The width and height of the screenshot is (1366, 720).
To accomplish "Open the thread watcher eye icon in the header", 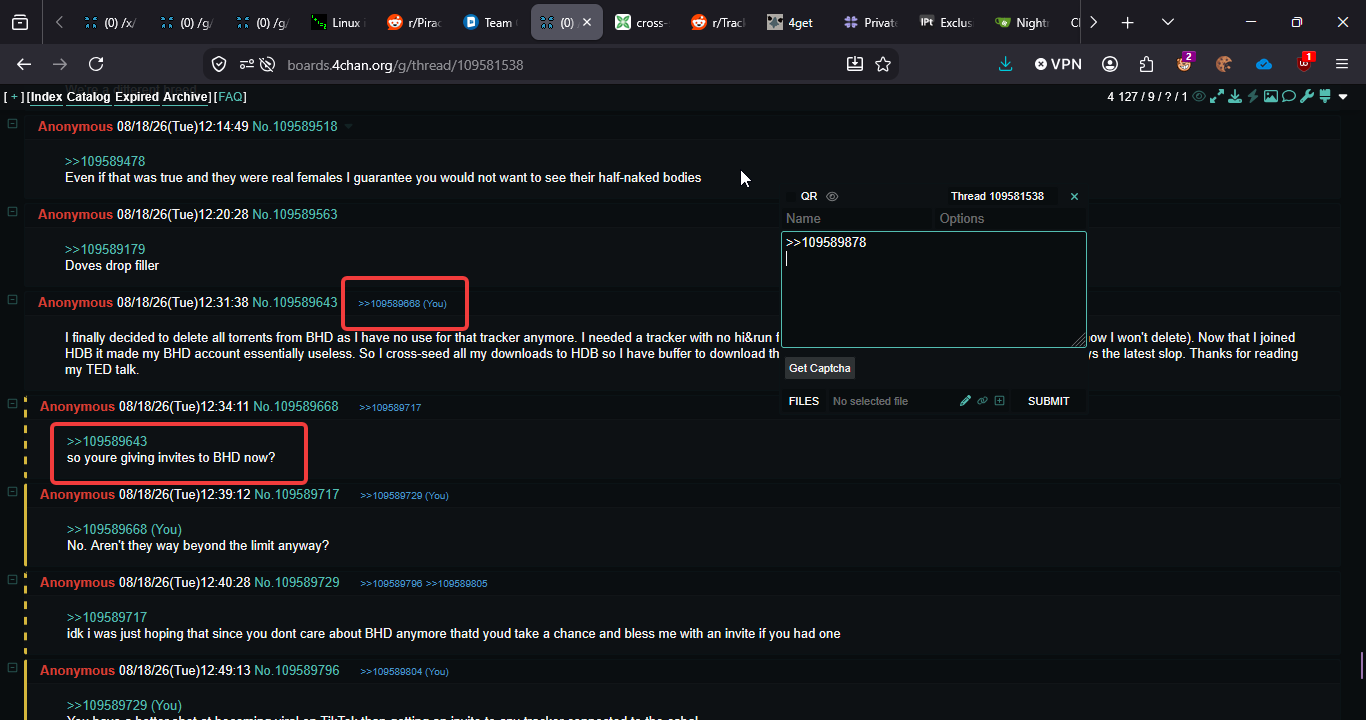I will click(1199, 97).
